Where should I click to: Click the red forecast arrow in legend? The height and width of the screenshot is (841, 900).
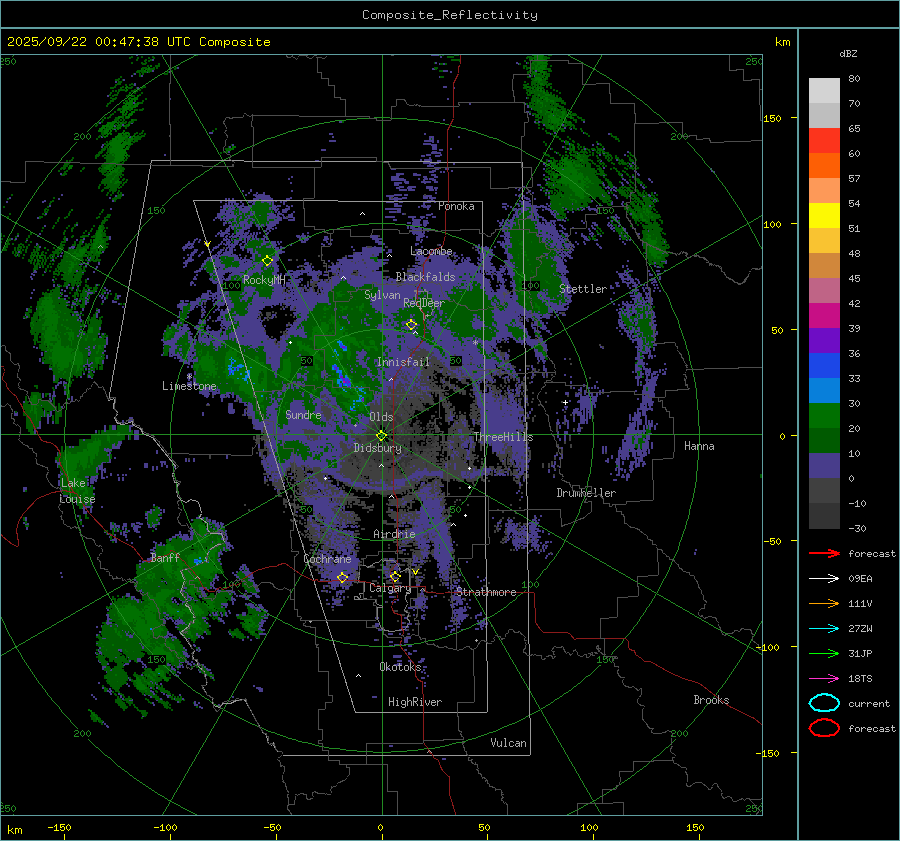tap(824, 553)
